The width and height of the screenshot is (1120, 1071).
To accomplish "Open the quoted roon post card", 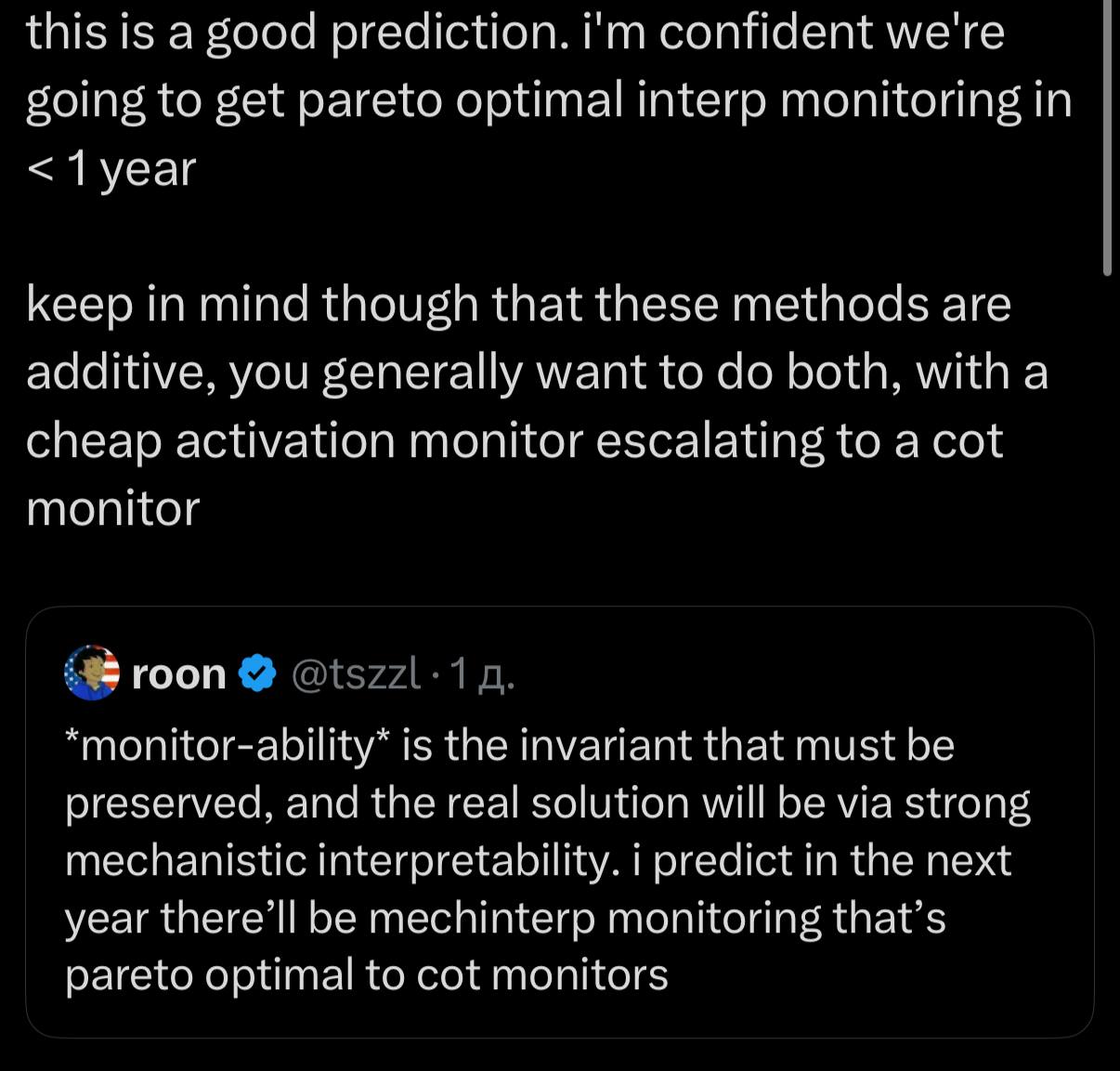I will [559, 822].
